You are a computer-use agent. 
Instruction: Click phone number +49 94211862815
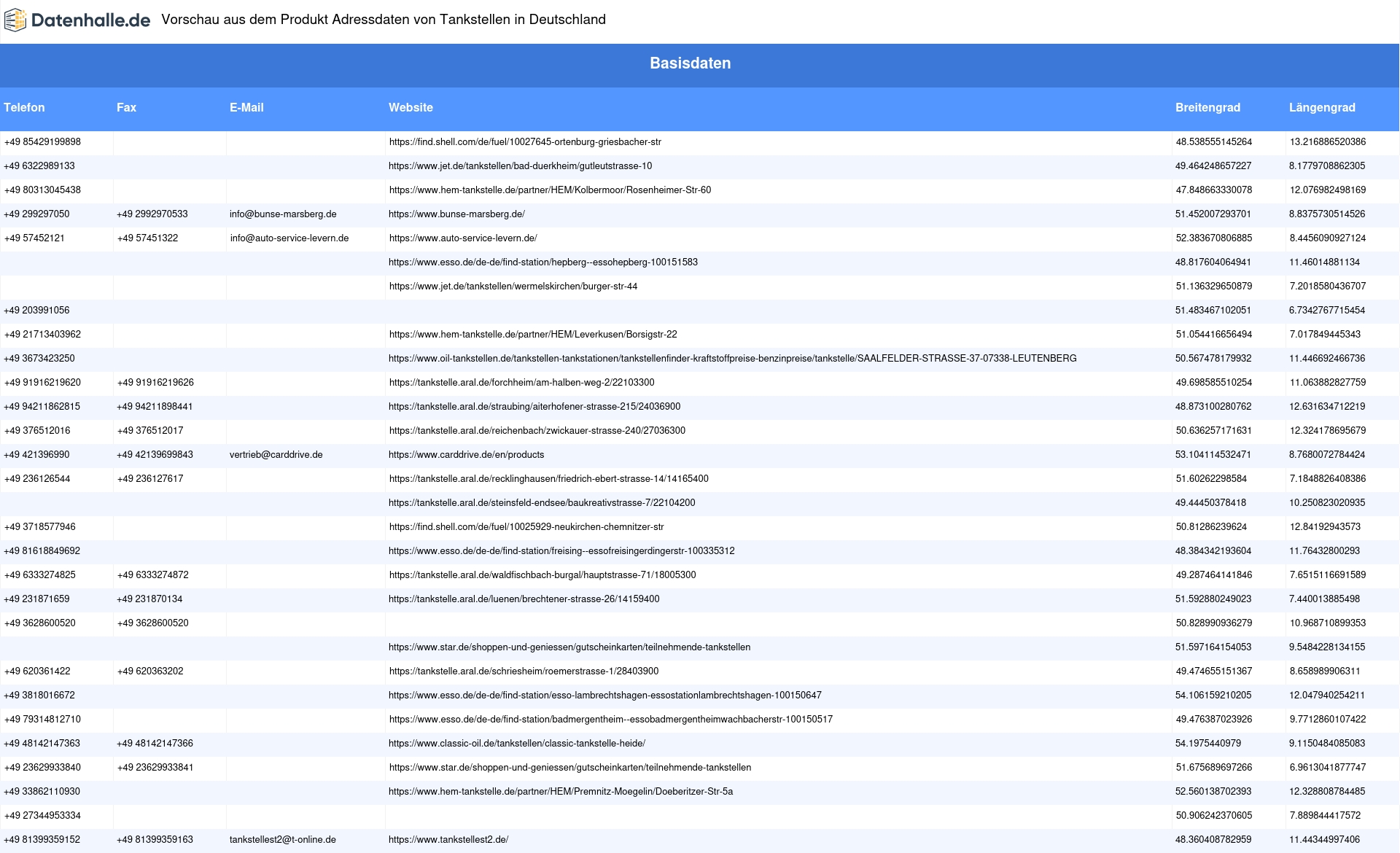point(42,407)
